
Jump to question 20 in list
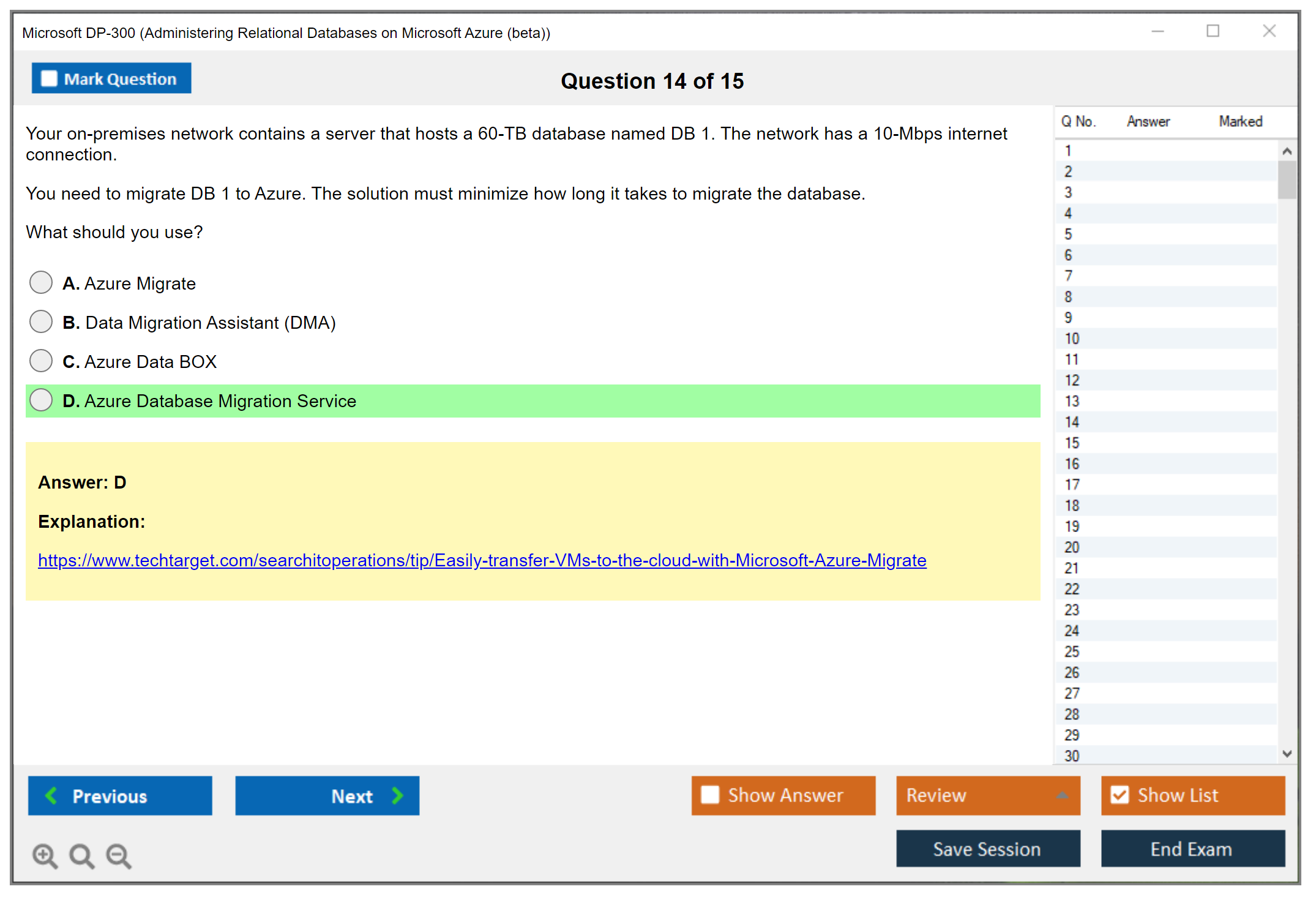(x=1072, y=547)
